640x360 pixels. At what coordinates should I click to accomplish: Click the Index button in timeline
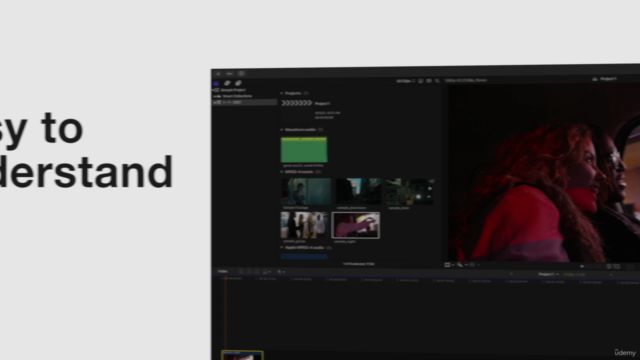(x=223, y=271)
